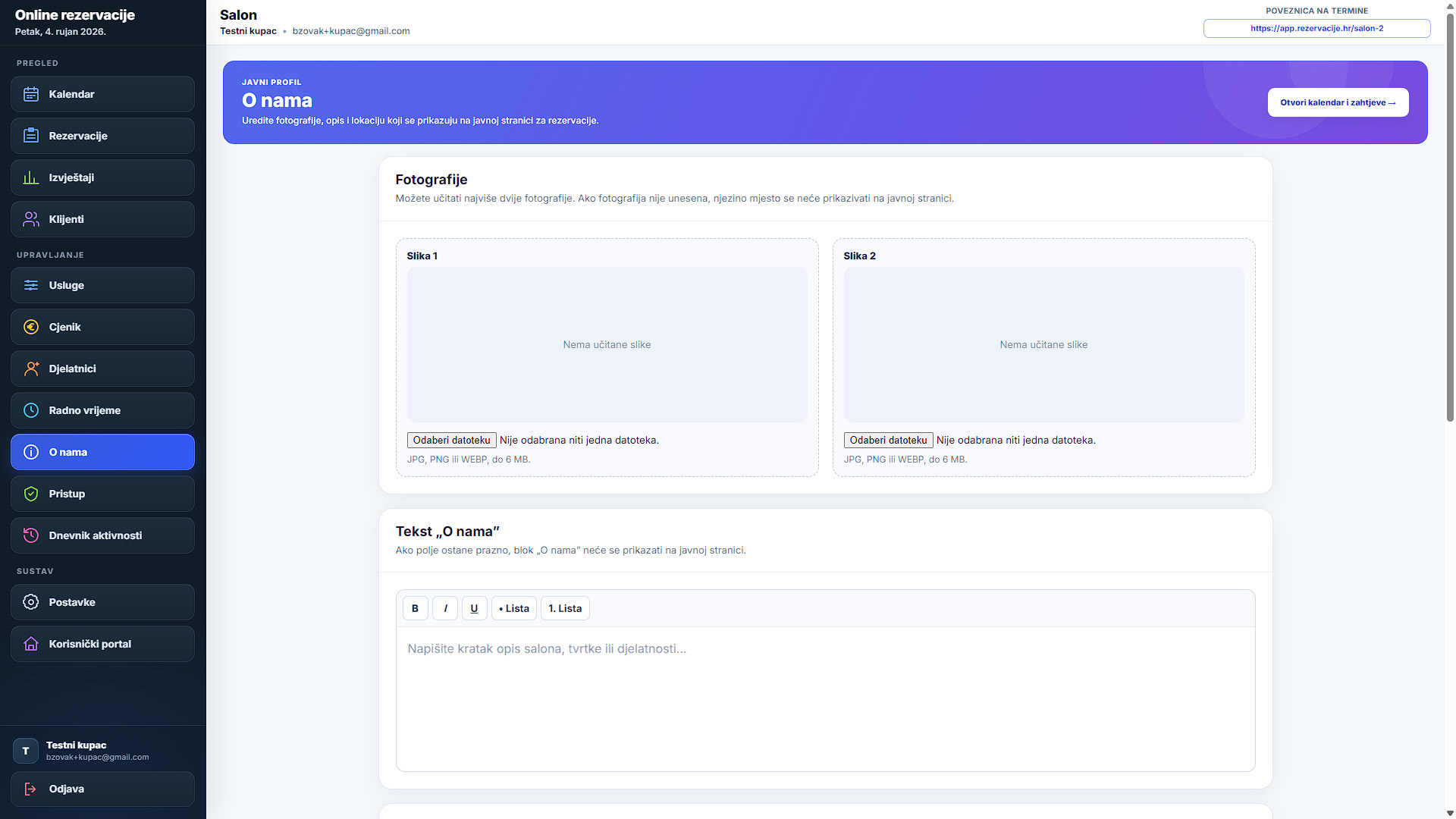Click Otvori kalendar i zahtjeve button
Screen dimensions: 1456x819
pyautogui.click(x=1338, y=102)
